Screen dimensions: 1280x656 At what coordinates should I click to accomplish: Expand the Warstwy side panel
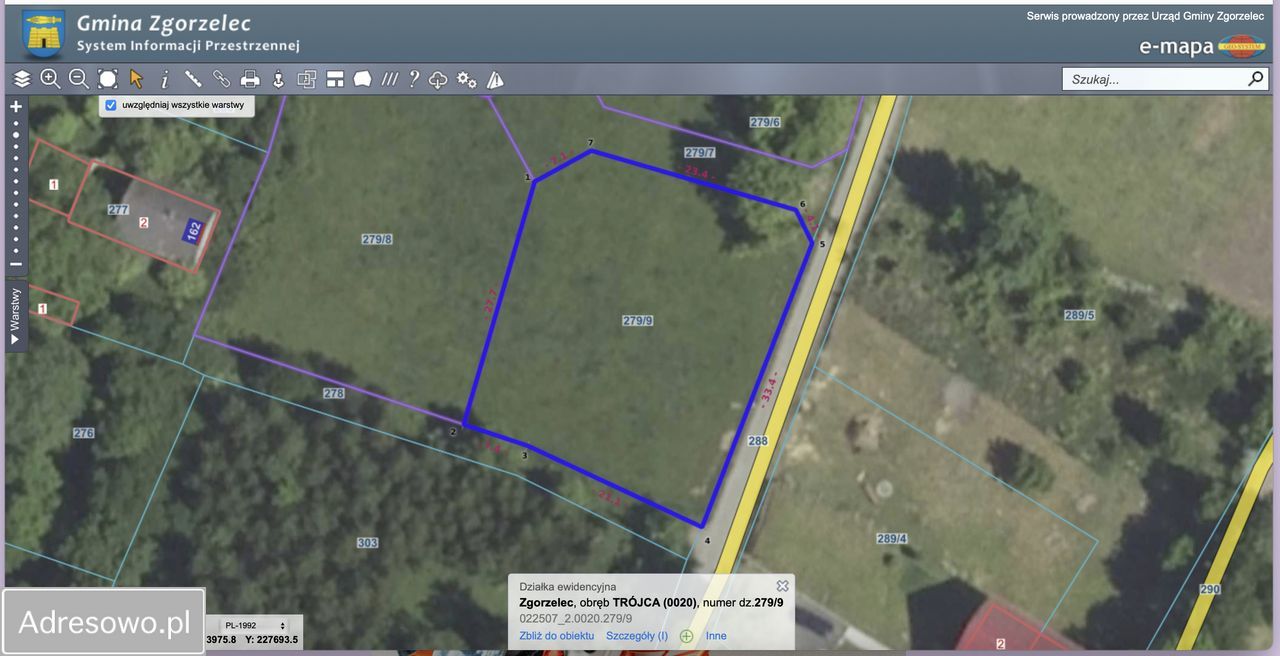click(x=15, y=315)
